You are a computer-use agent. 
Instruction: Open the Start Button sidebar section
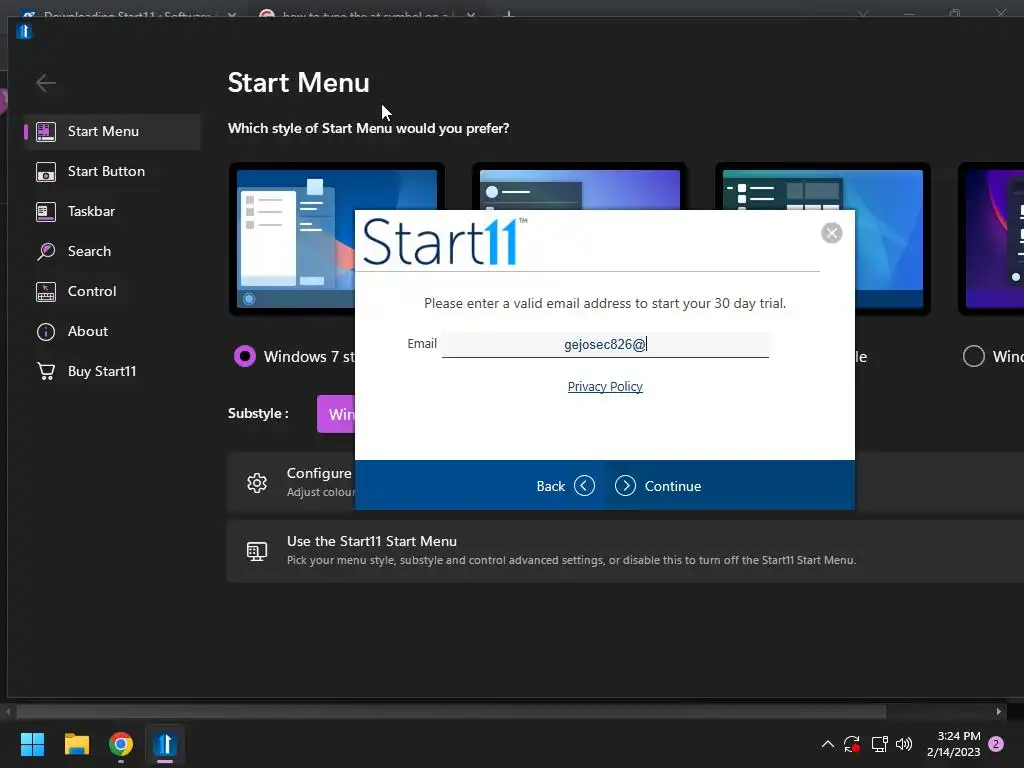coord(112,171)
